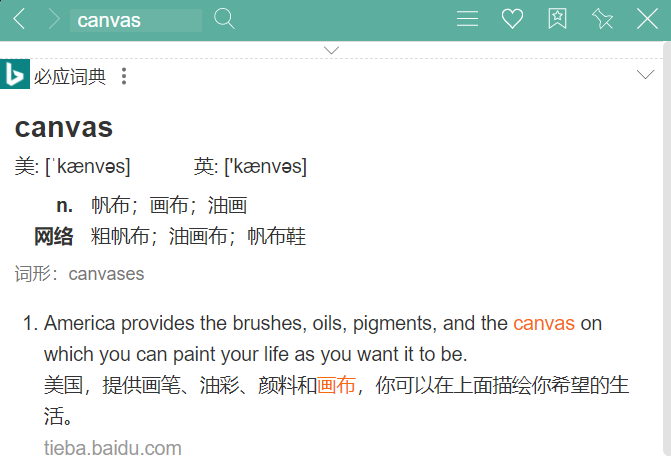Open the hamburger menu icon
This screenshot has height=468, width=671.
coord(467,19)
